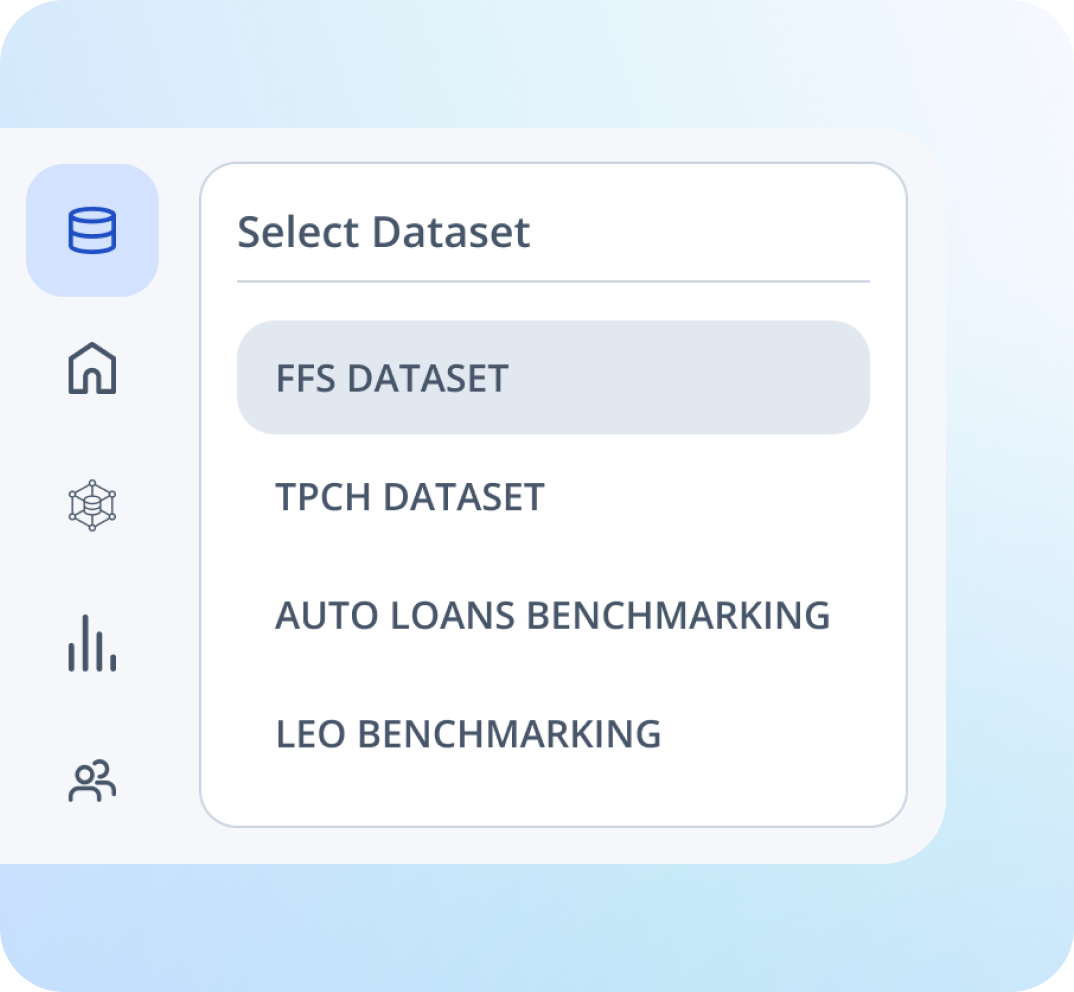Click the users icon in the sidebar
Image resolution: width=1074 pixels, height=992 pixels.
tap(92, 781)
